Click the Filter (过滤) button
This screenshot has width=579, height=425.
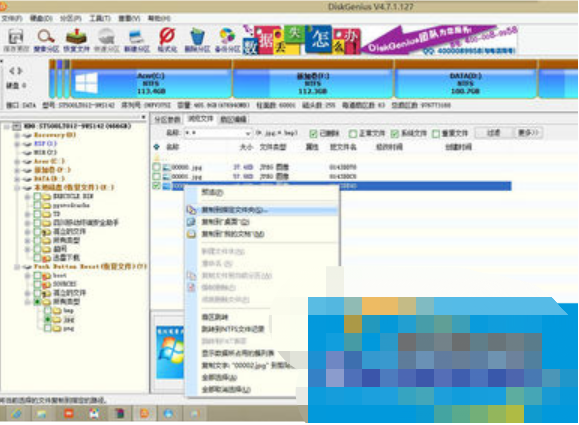click(494, 133)
